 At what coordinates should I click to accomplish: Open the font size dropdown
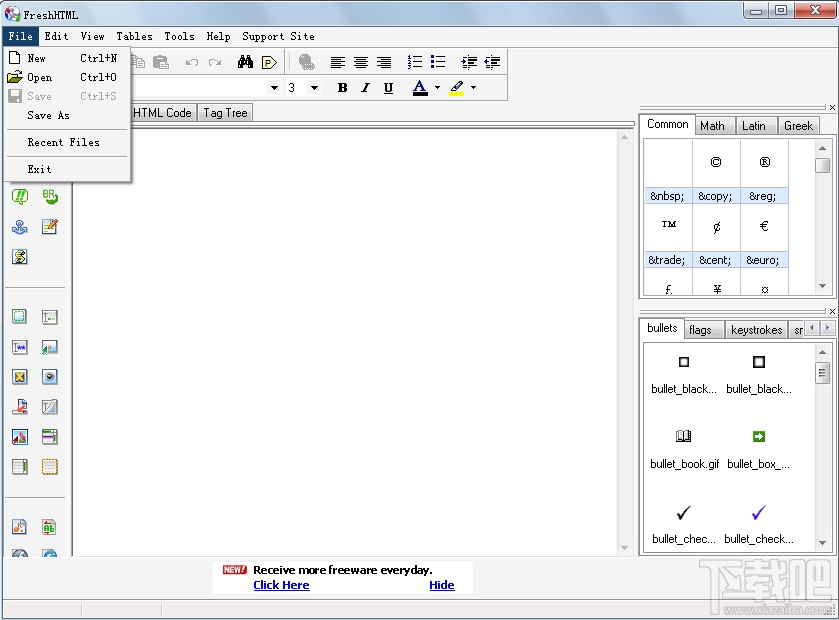[314, 88]
